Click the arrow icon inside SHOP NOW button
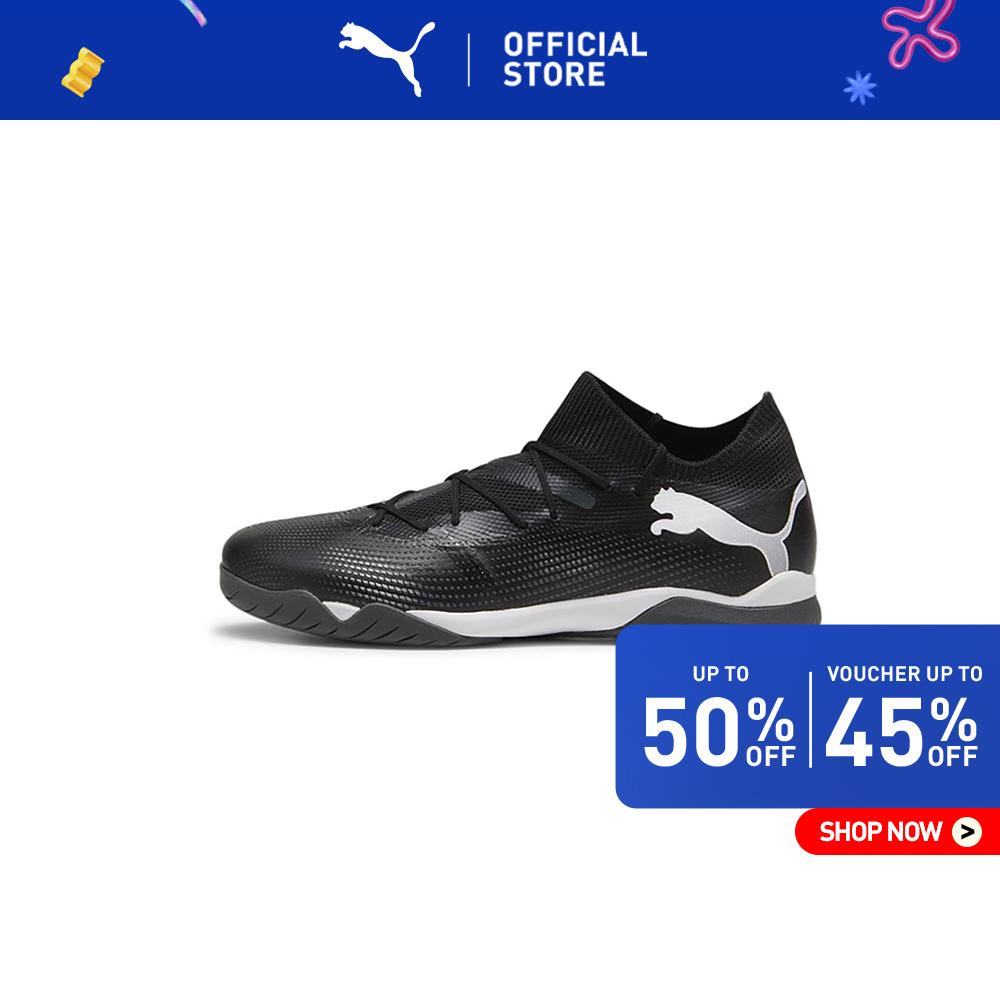The image size is (1000, 1000). pyautogui.click(x=967, y=832)
